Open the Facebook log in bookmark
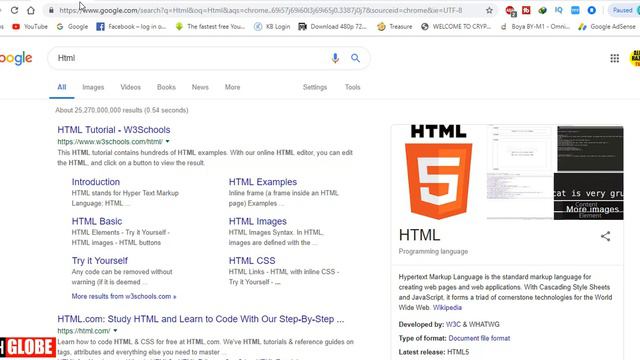640x360 pixels. click(x=131, y=27)
